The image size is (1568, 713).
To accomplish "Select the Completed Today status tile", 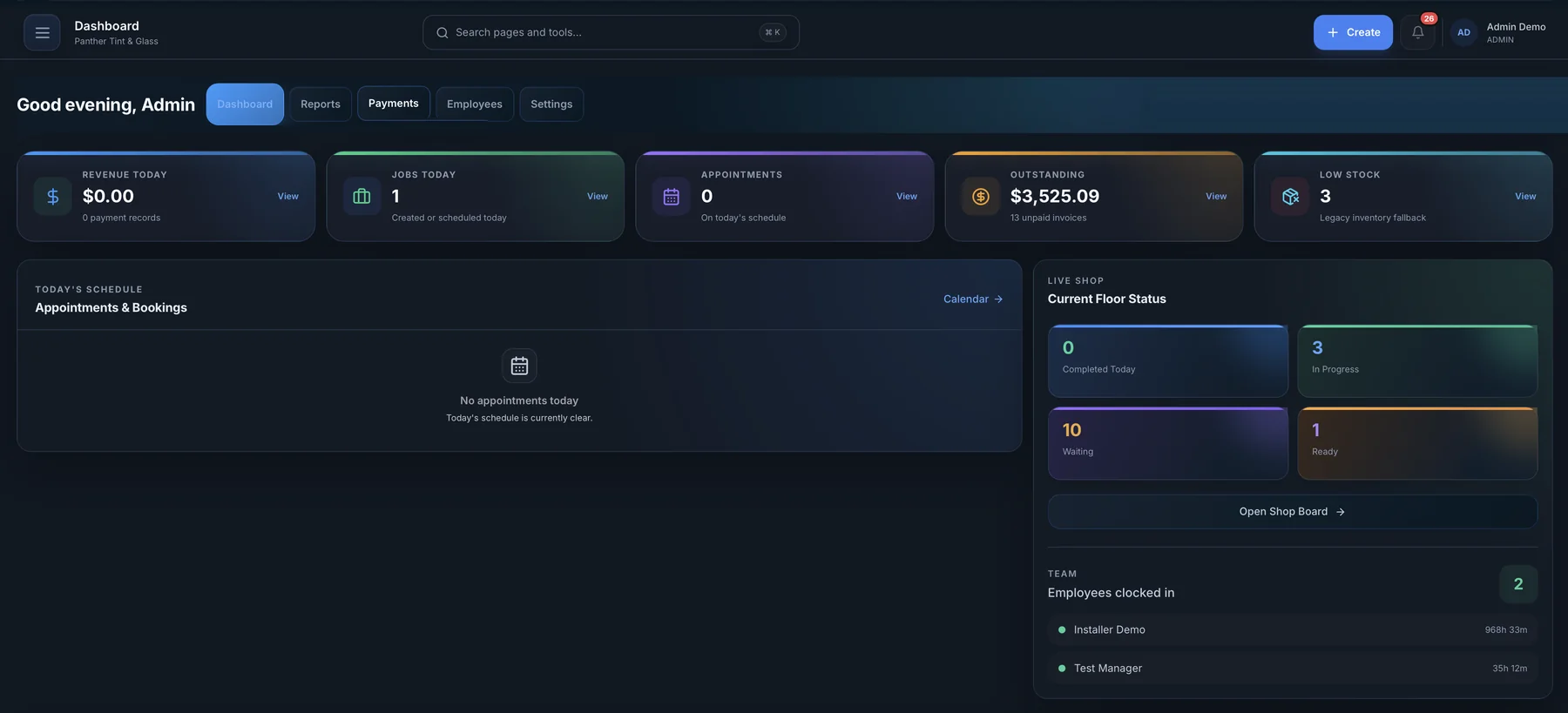I will click(1168, 361).
